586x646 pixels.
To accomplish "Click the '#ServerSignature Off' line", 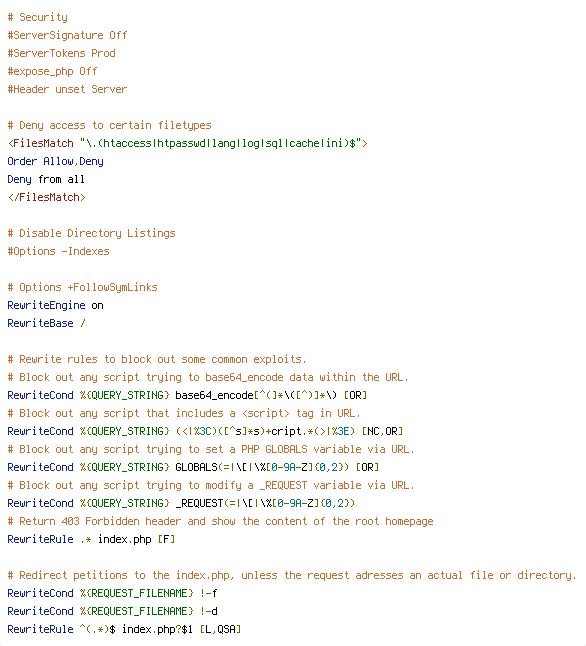I will click(x=67, y=35).
